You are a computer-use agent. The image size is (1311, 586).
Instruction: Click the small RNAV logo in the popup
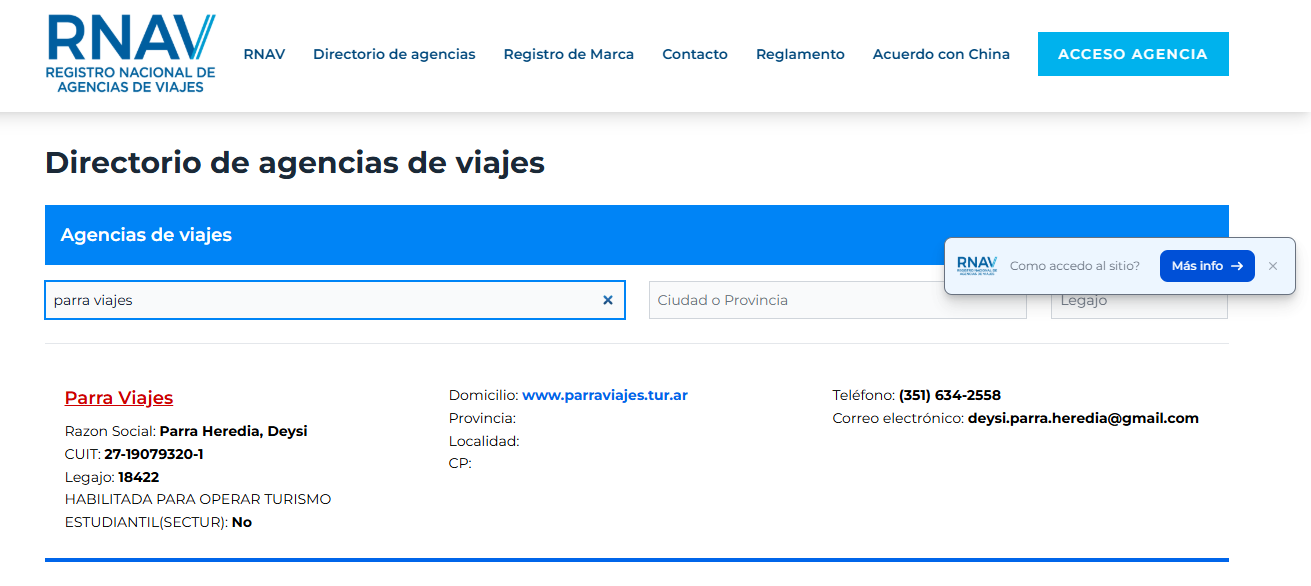pyautogui.click(x=977, y=266)
